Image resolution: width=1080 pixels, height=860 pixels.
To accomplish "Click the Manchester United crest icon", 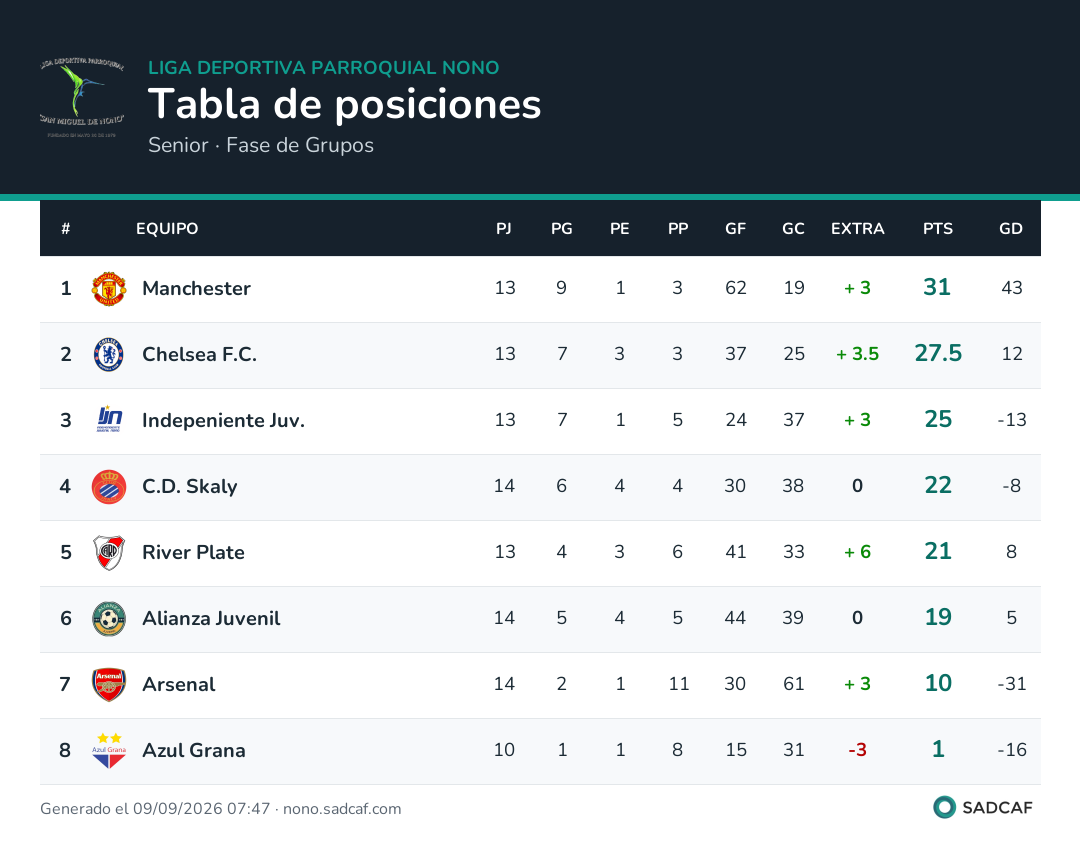I will pos(109,289).
